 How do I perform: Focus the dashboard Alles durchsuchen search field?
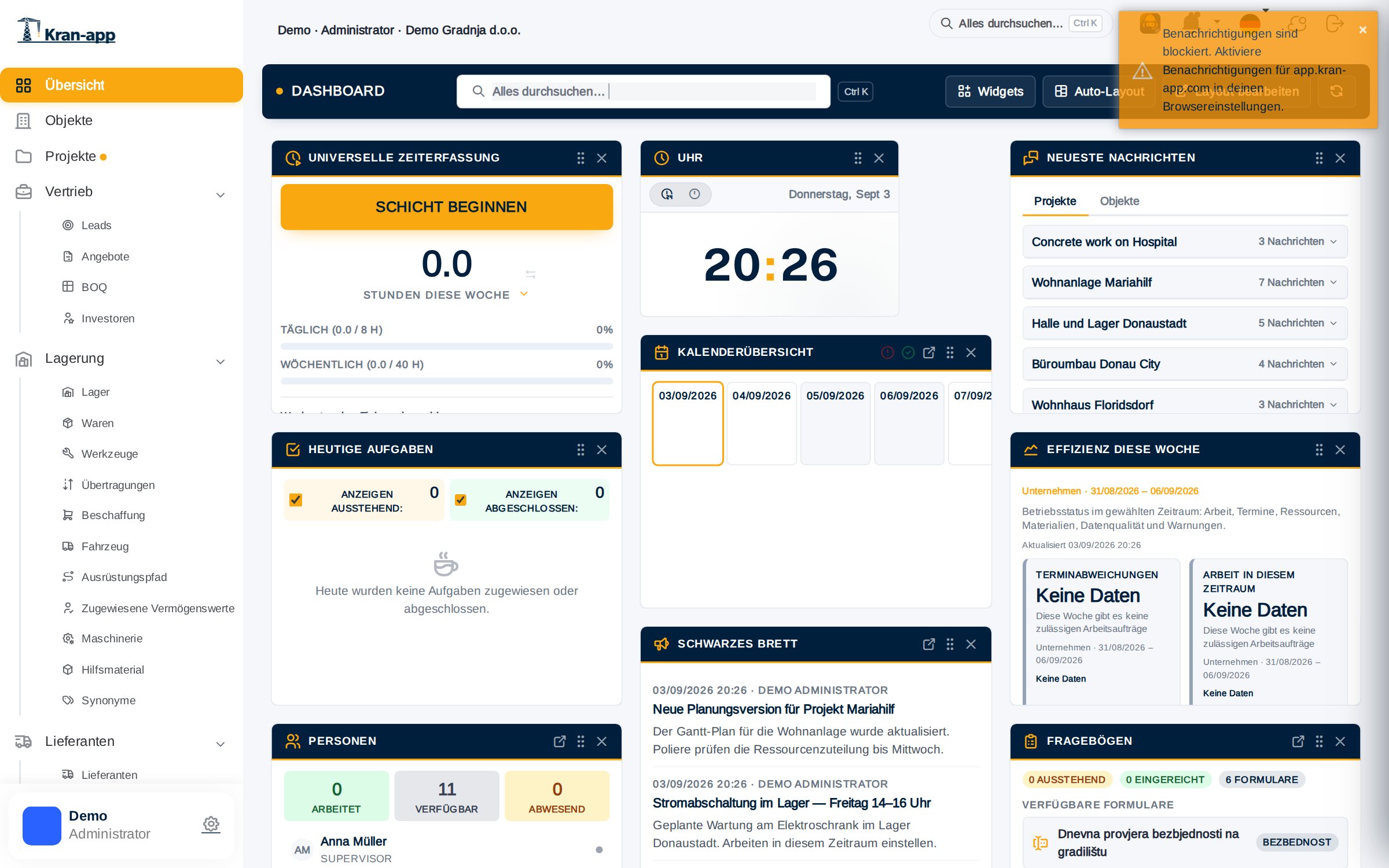[x=644, y=91]
